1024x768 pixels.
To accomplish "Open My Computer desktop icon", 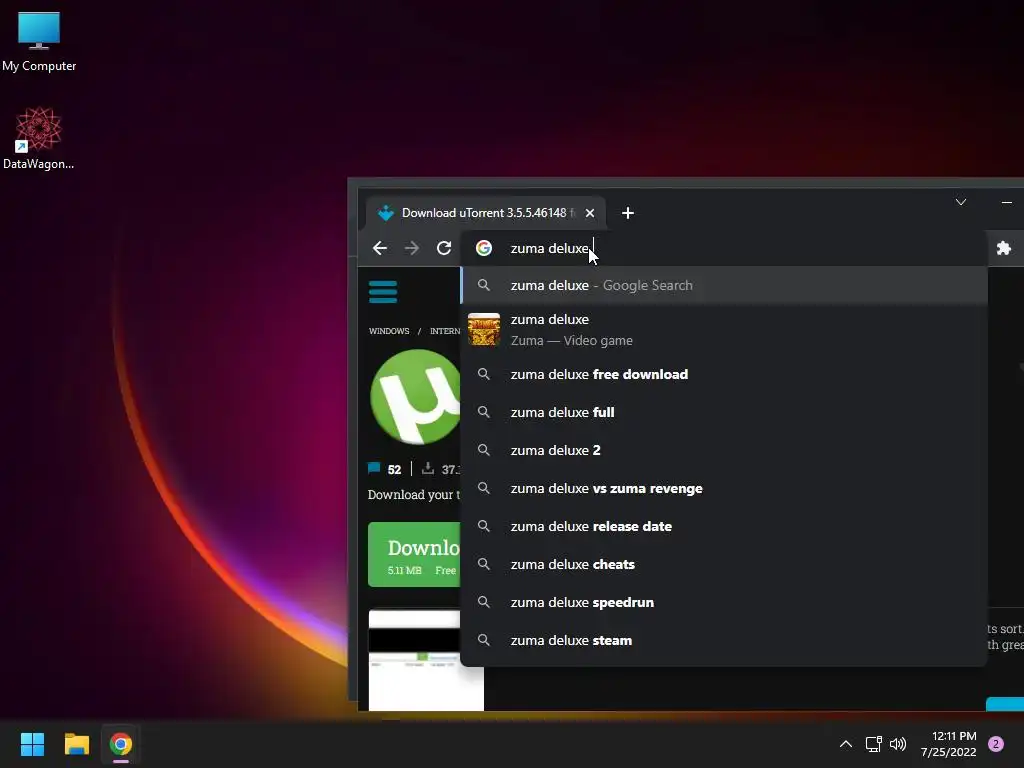I will [39, 42].
